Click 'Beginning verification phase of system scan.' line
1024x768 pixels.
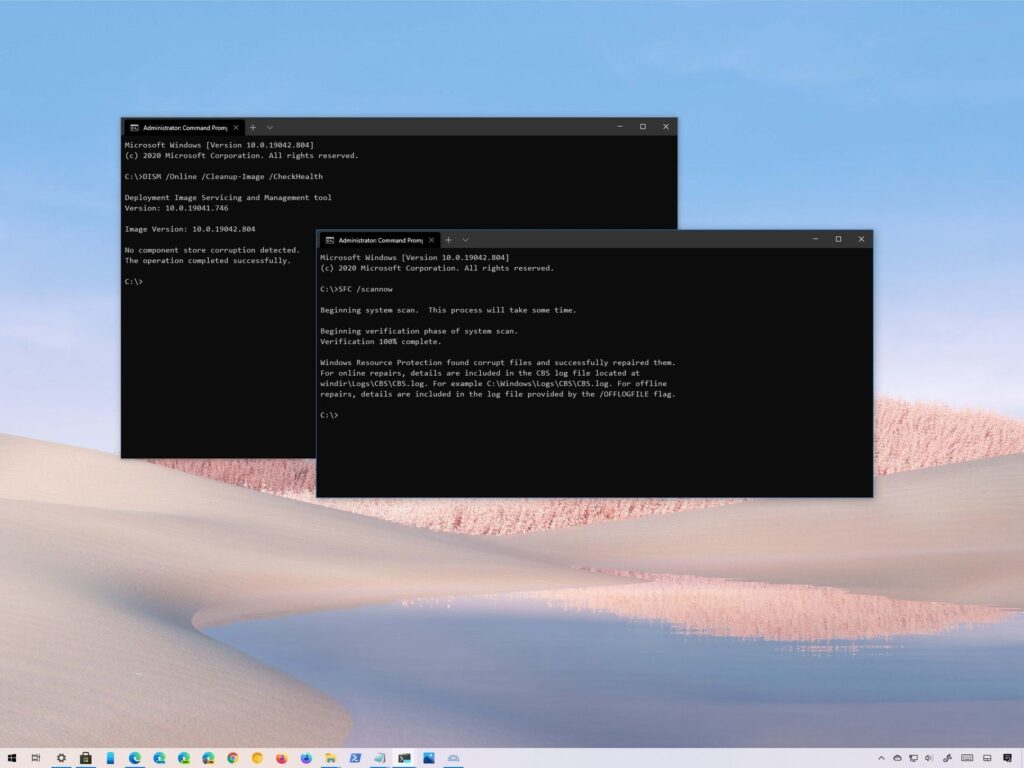point(419,331)
